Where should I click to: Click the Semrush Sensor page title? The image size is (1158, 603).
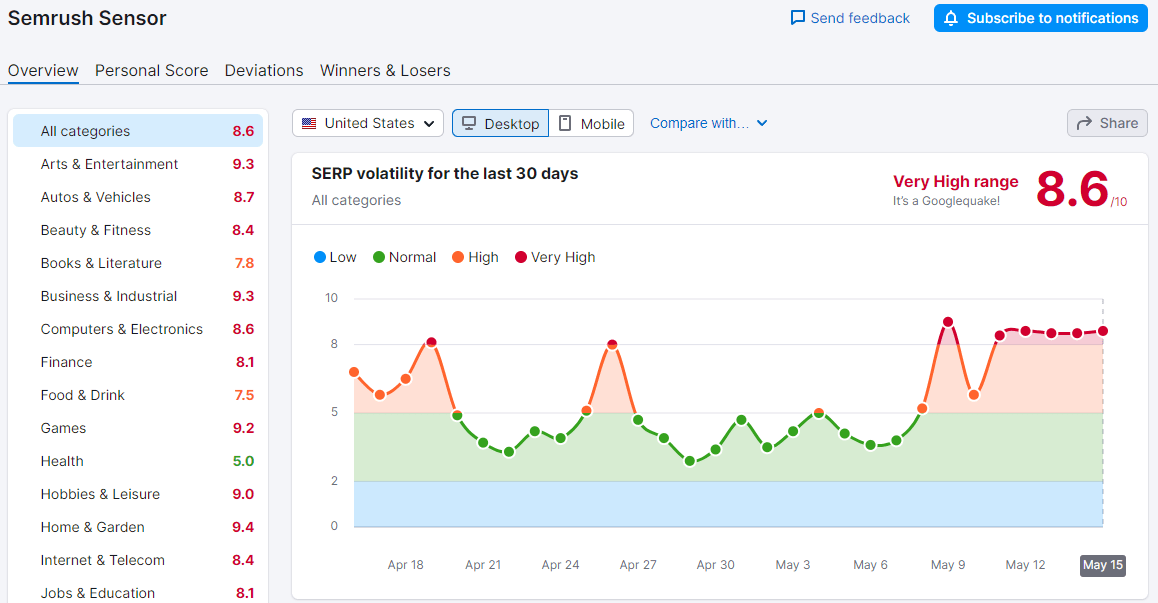click(x=87, y=18)
